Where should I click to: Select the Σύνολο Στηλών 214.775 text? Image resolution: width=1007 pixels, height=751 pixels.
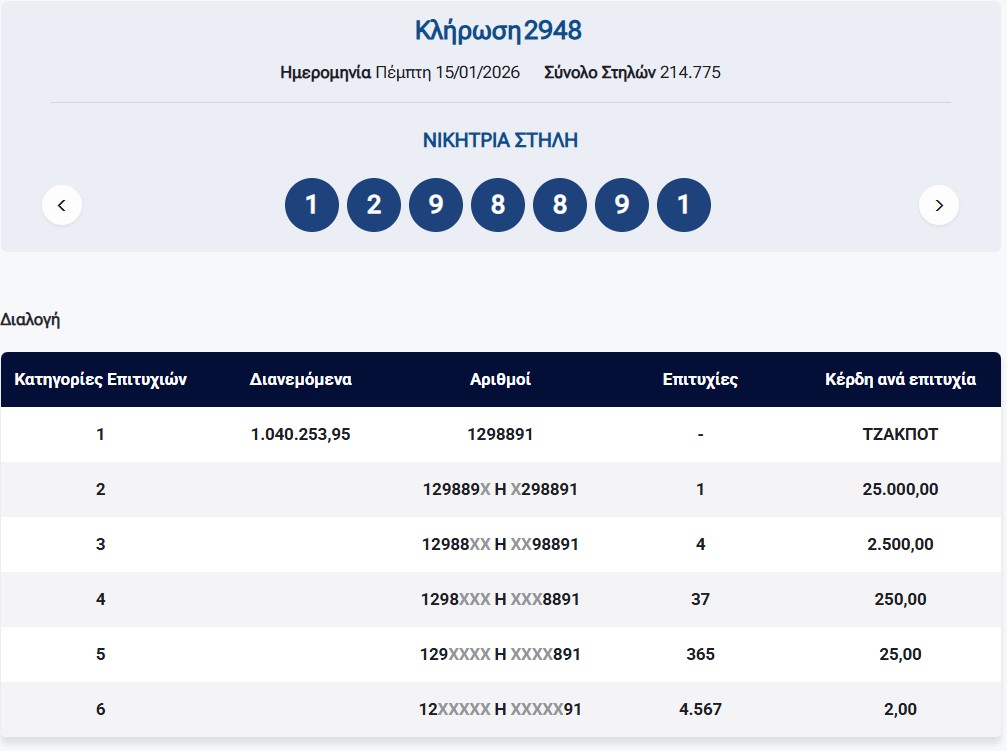pos(632,73)
